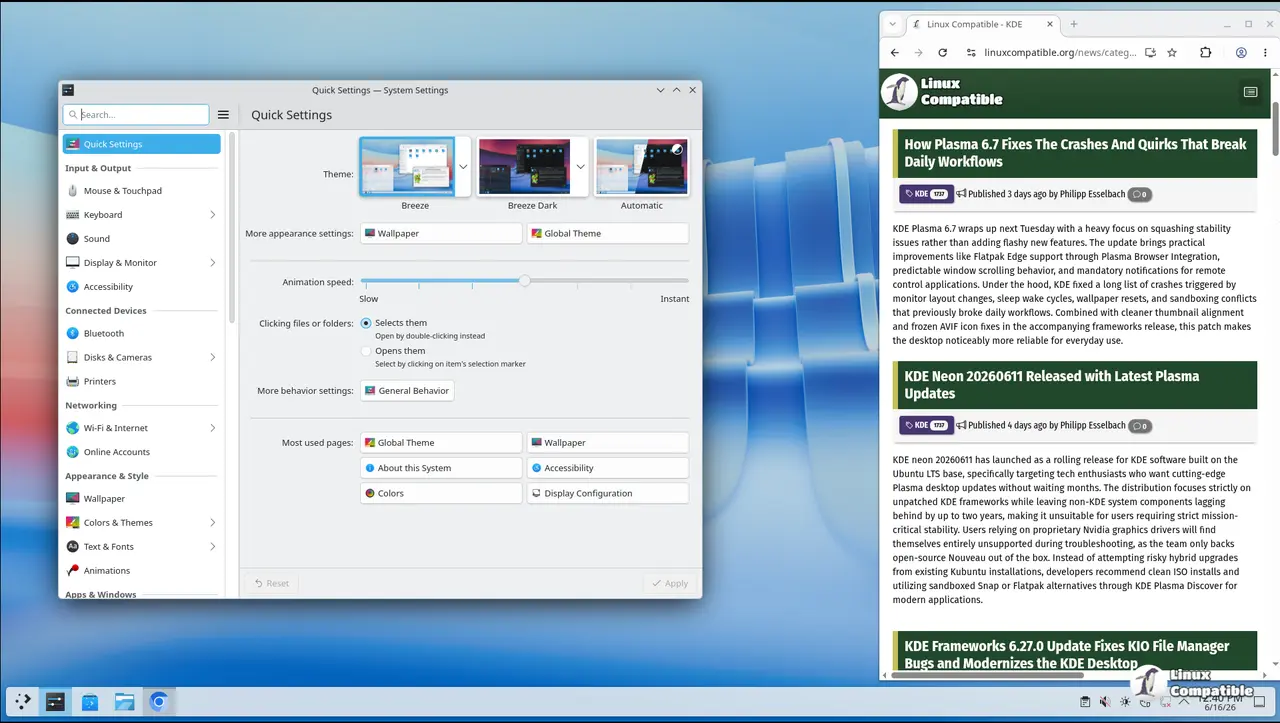Expand the Disks & Cameras category
This screenshot has height=723, width=1280.
click(x=213, y=357)
